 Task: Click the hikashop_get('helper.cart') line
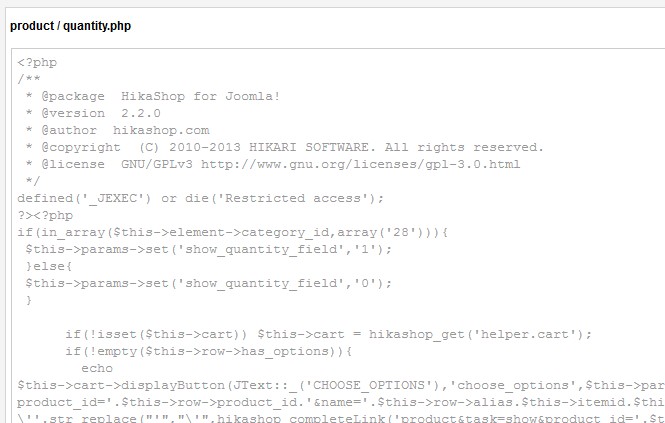[x=328, y=334]
